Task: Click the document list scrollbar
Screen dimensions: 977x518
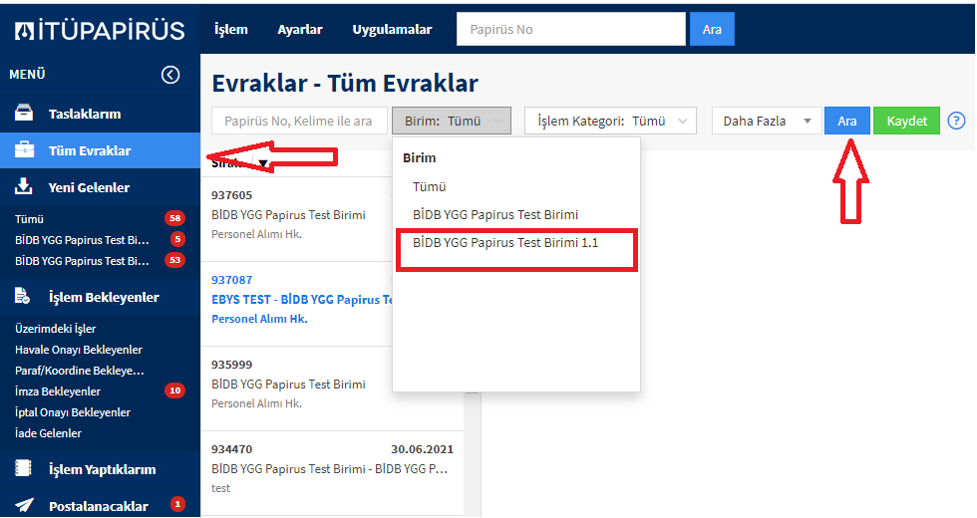Action: (x=473, y=455)
